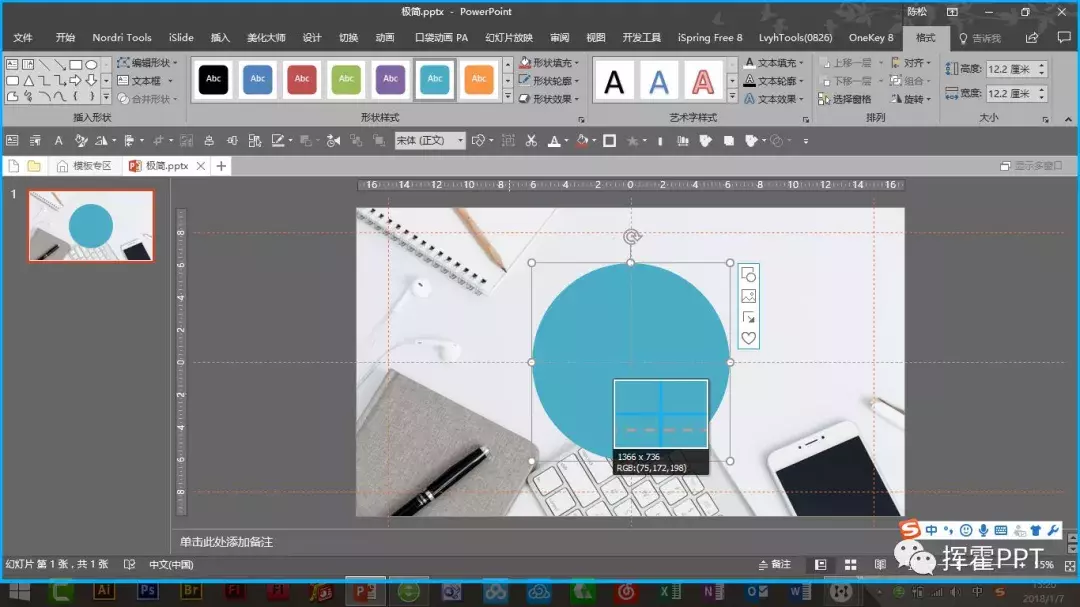Open the 宋体 (正文) font dropdown
1080x607 pixels.
pos(430,141)
